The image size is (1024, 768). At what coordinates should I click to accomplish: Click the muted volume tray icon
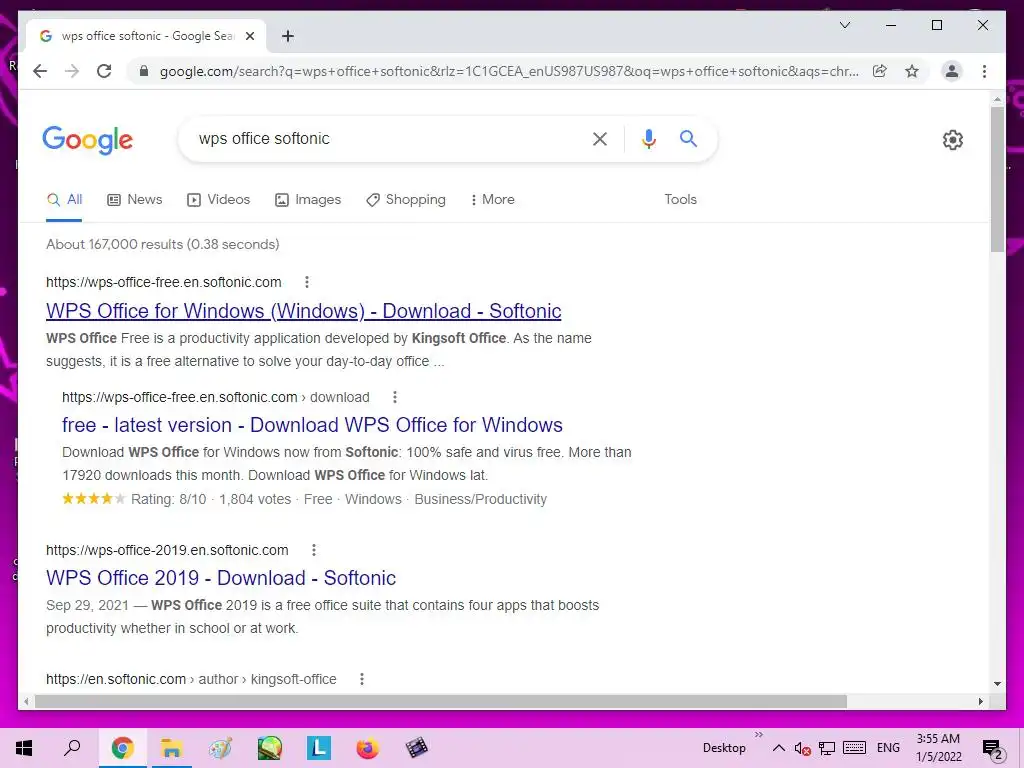[x=803, y=748]
